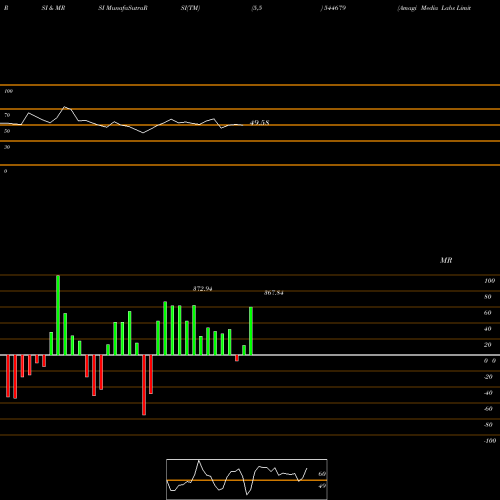Click the MR axis label 60
500x500 pixels.
pyautogui.click(x=488, y=313)
